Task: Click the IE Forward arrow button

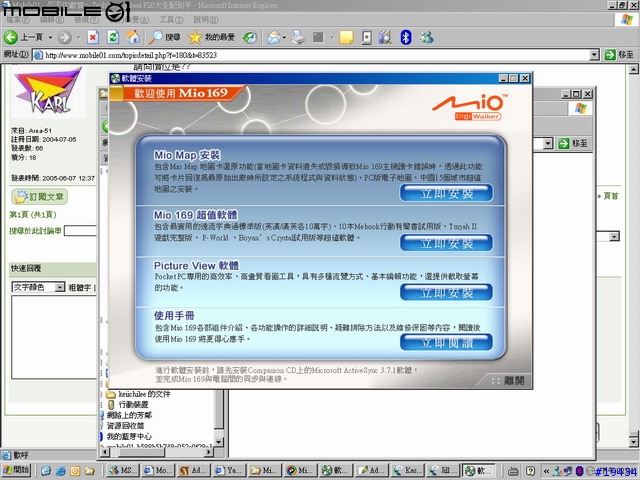Action: (64, 38)
